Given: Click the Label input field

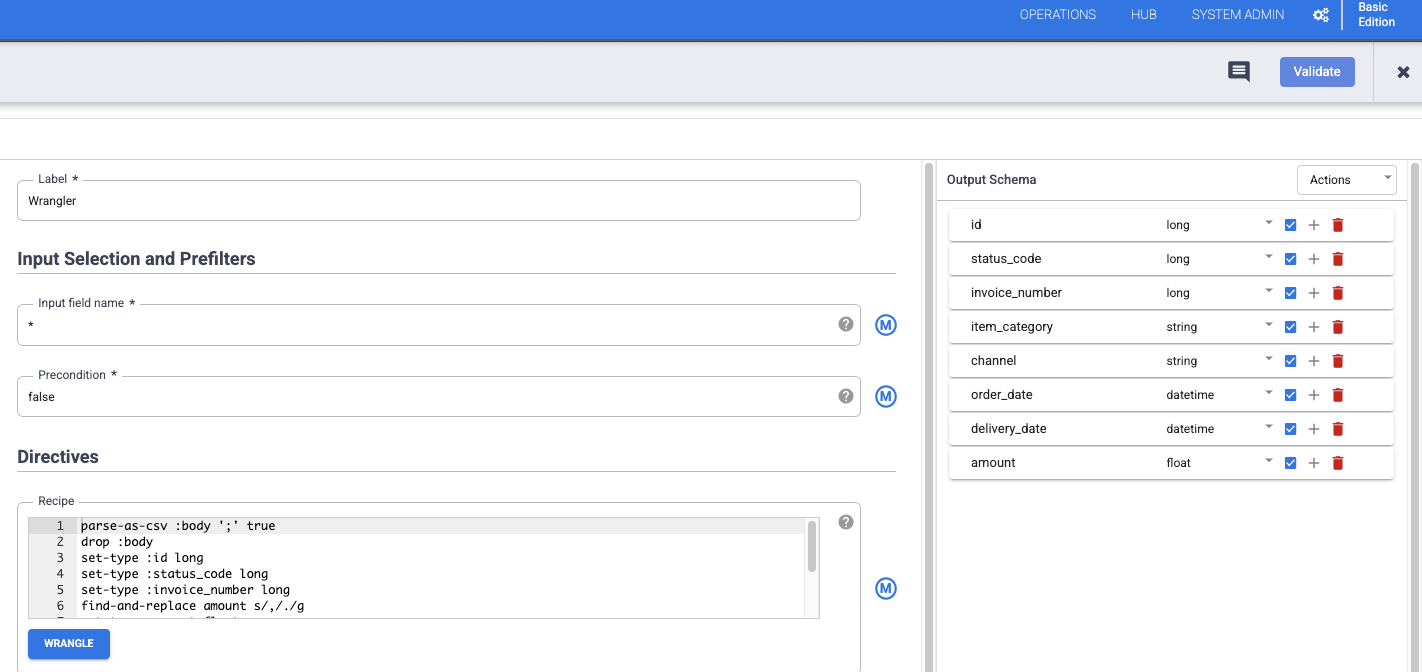Looking at the screenshot, I should [x=439, y=200].
